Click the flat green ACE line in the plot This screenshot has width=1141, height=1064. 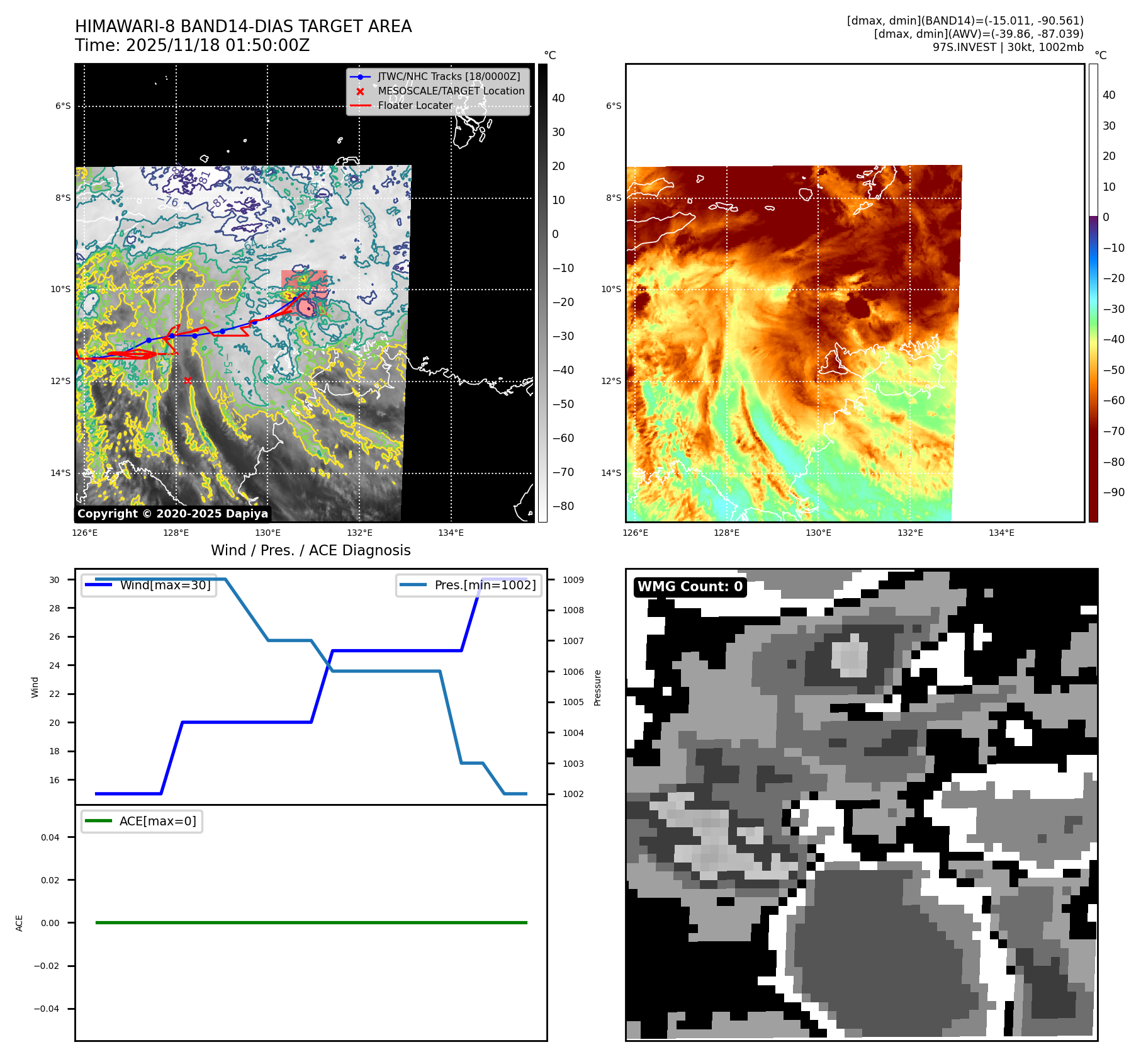[311, 922]
